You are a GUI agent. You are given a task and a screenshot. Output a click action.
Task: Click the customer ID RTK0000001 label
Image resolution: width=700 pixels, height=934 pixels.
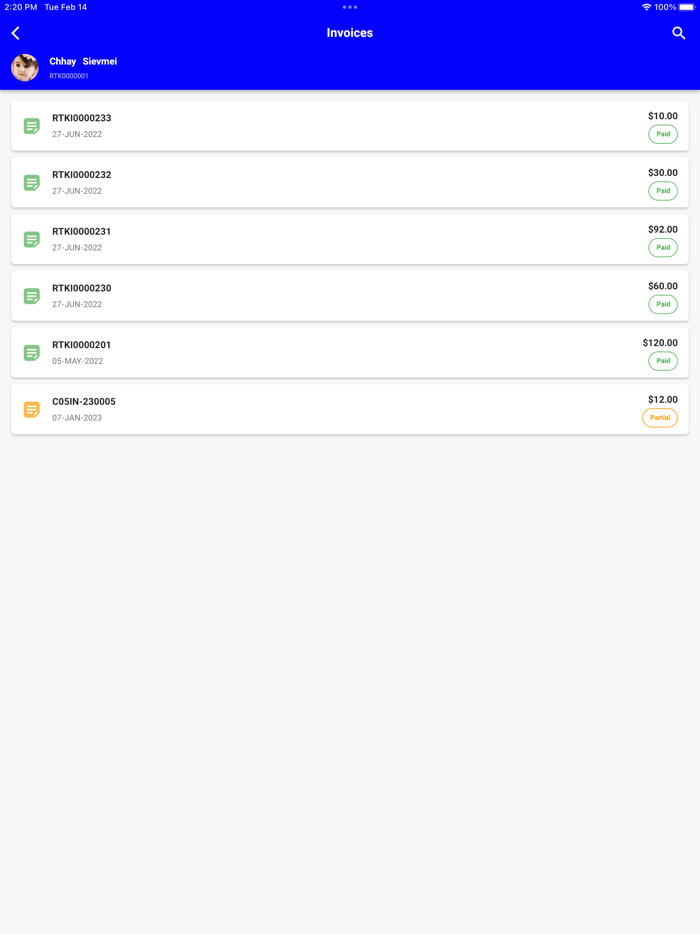coord(69,75)
